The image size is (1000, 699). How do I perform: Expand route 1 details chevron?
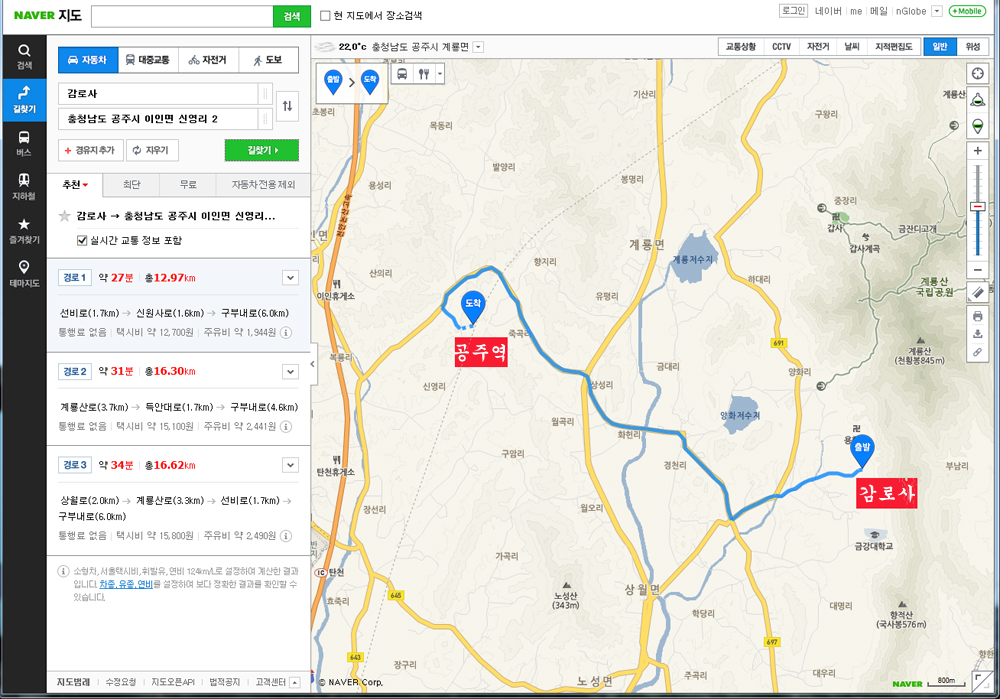coord(290,278)
